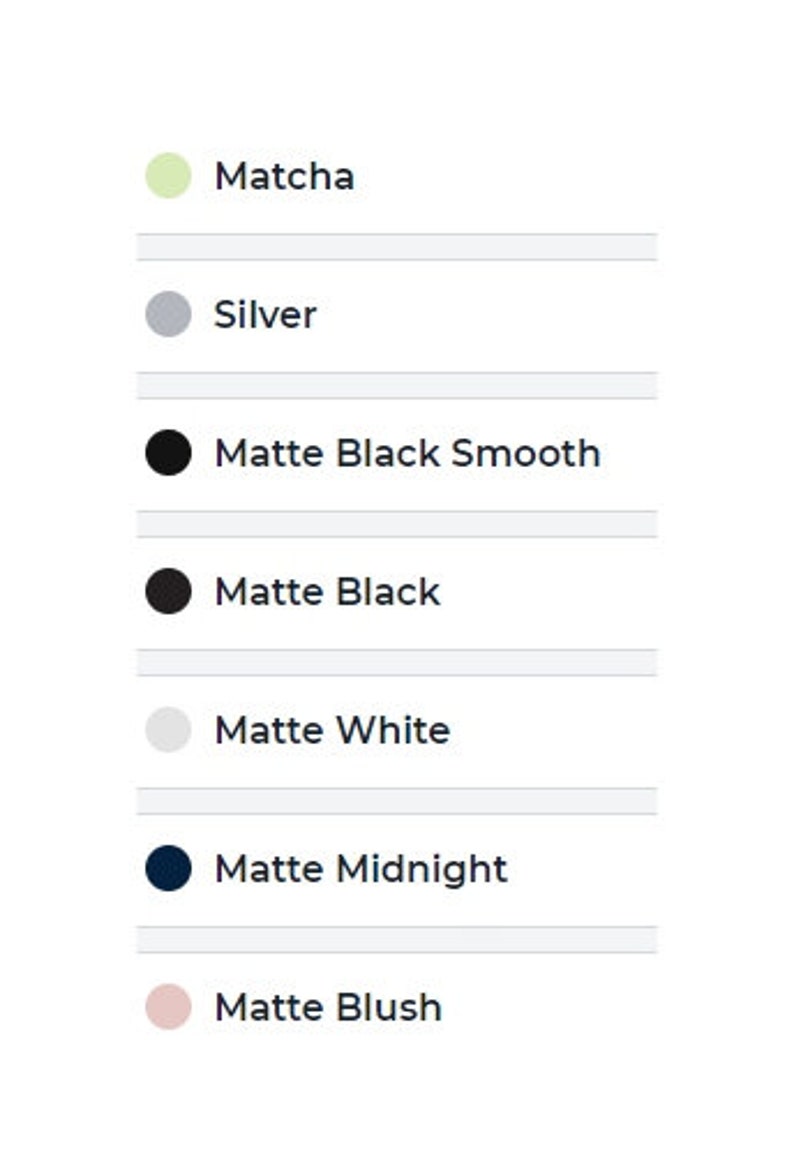This screenshot has width=794, height=1173.
Task: Click the Silver text label
Action: coord(265,315)
